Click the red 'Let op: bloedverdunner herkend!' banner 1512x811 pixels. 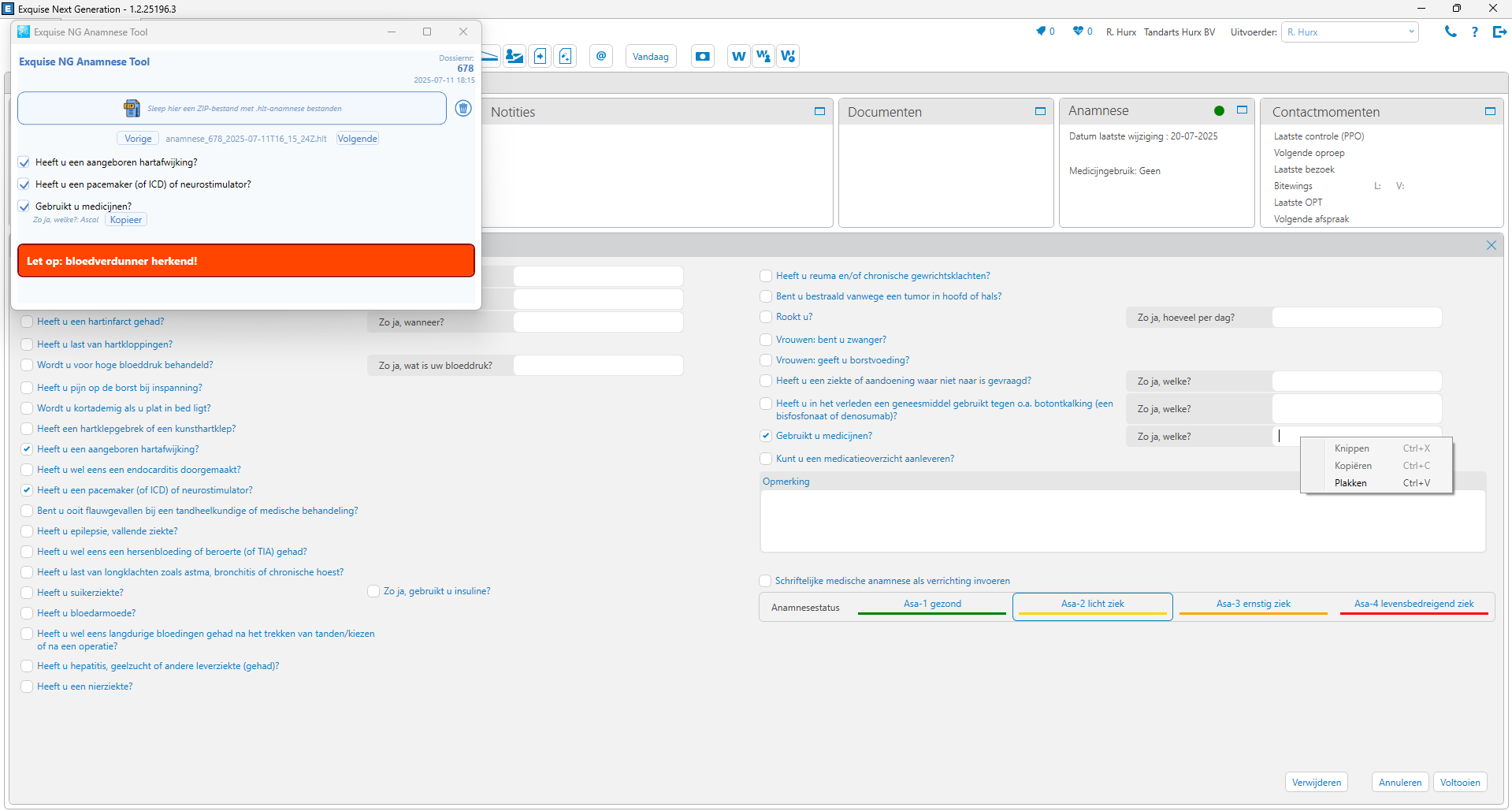[246, 261]
